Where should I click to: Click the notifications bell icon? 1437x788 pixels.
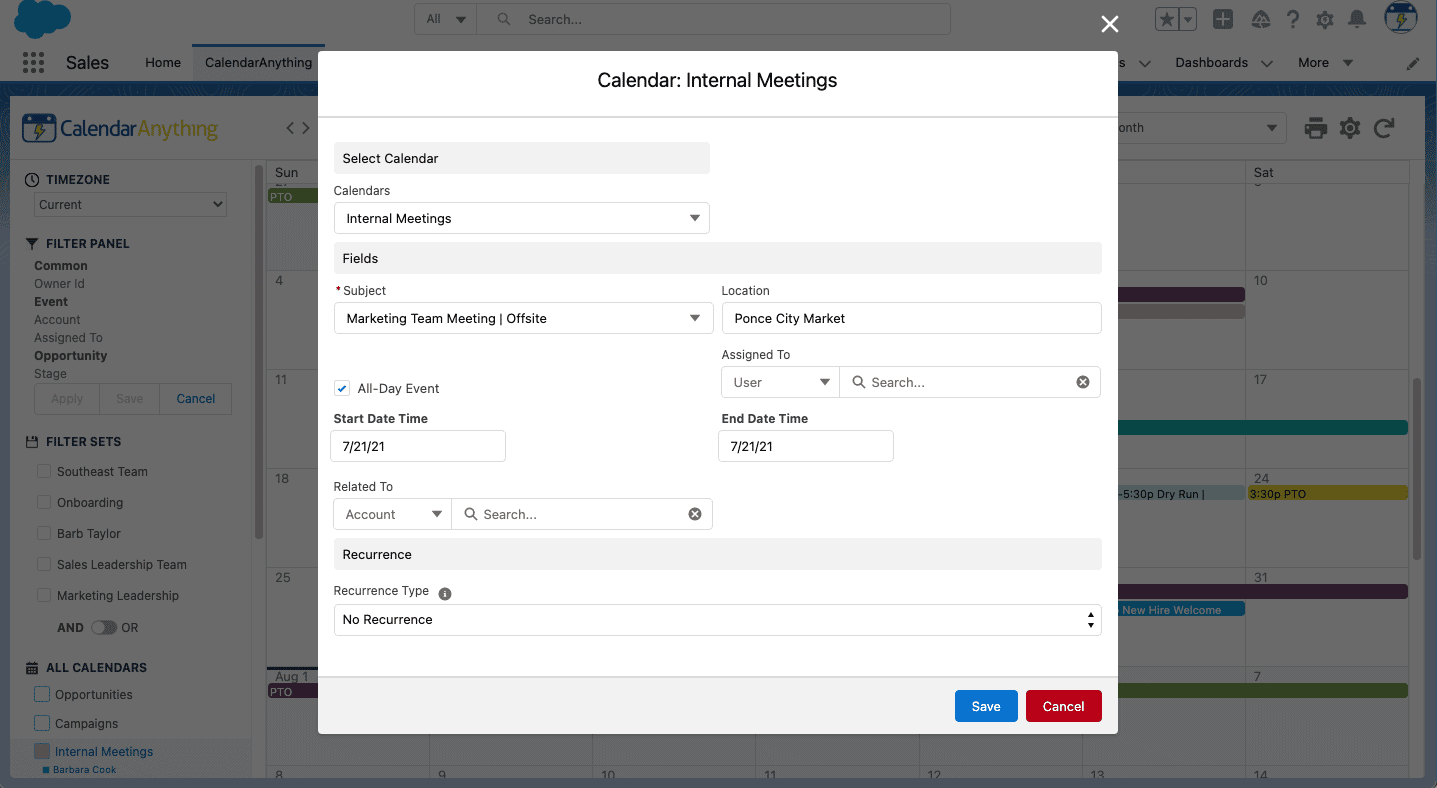tap(1357, 20)
